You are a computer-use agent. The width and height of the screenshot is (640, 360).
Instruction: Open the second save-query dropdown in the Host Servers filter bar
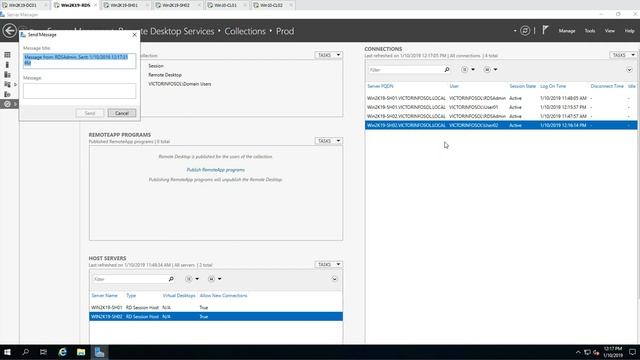214,279
